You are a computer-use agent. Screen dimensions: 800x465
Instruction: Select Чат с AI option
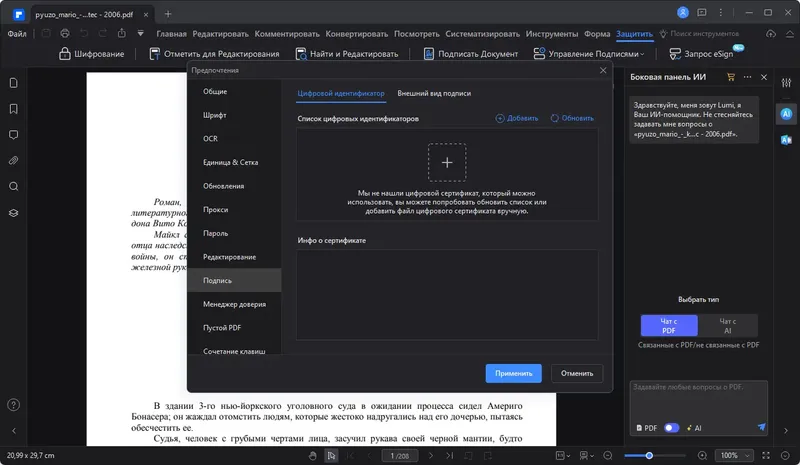[x=728, y=326]
